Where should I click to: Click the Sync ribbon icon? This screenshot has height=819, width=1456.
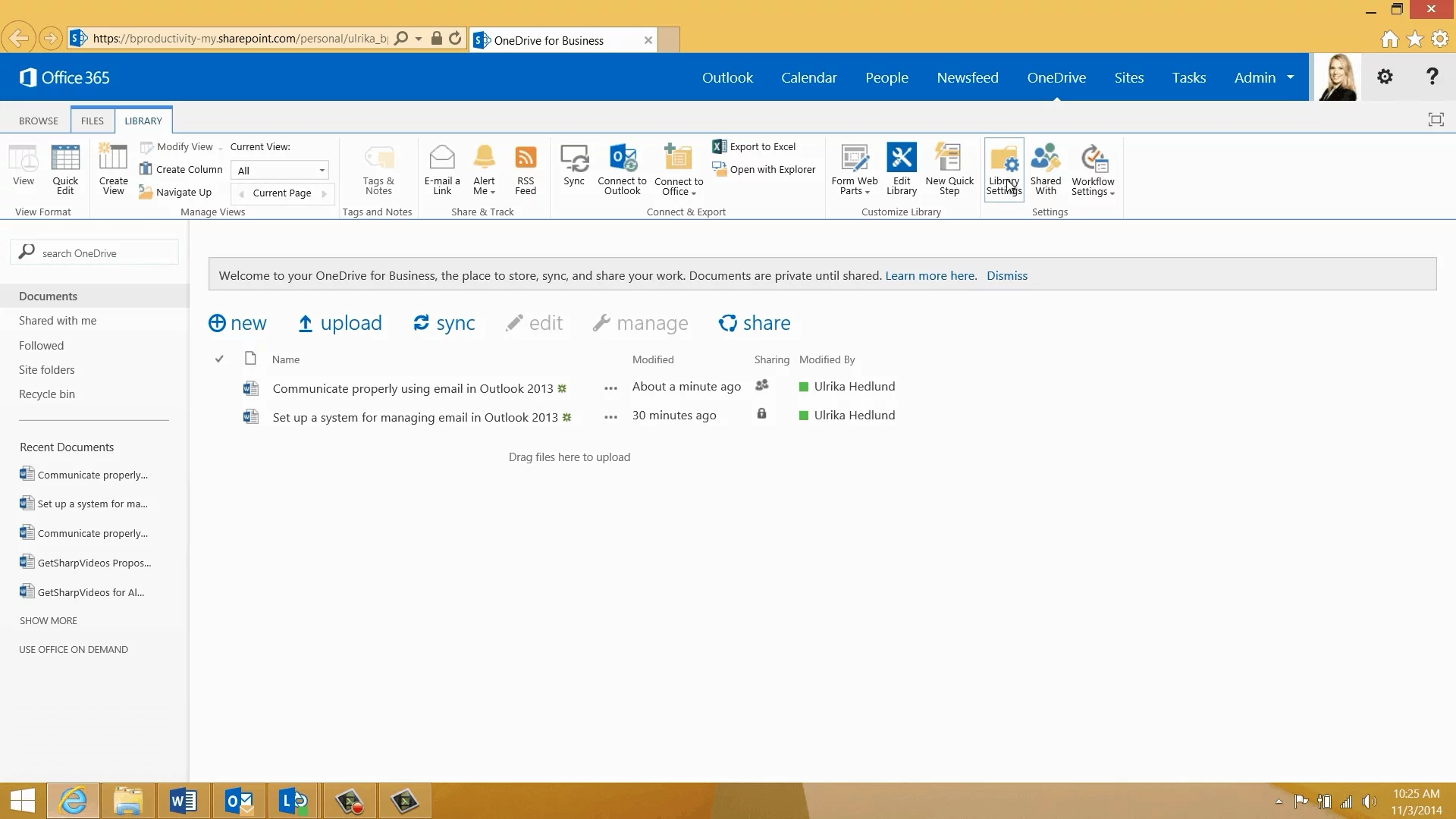point(574,165)
